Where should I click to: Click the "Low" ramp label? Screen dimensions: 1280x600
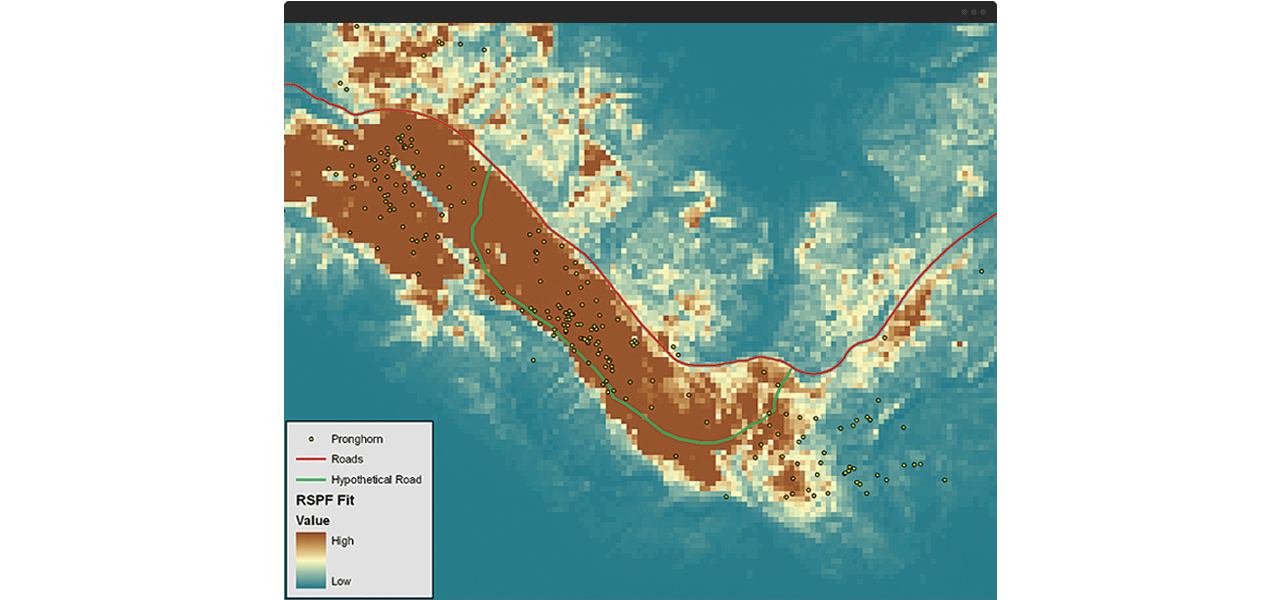coord(341,581)
